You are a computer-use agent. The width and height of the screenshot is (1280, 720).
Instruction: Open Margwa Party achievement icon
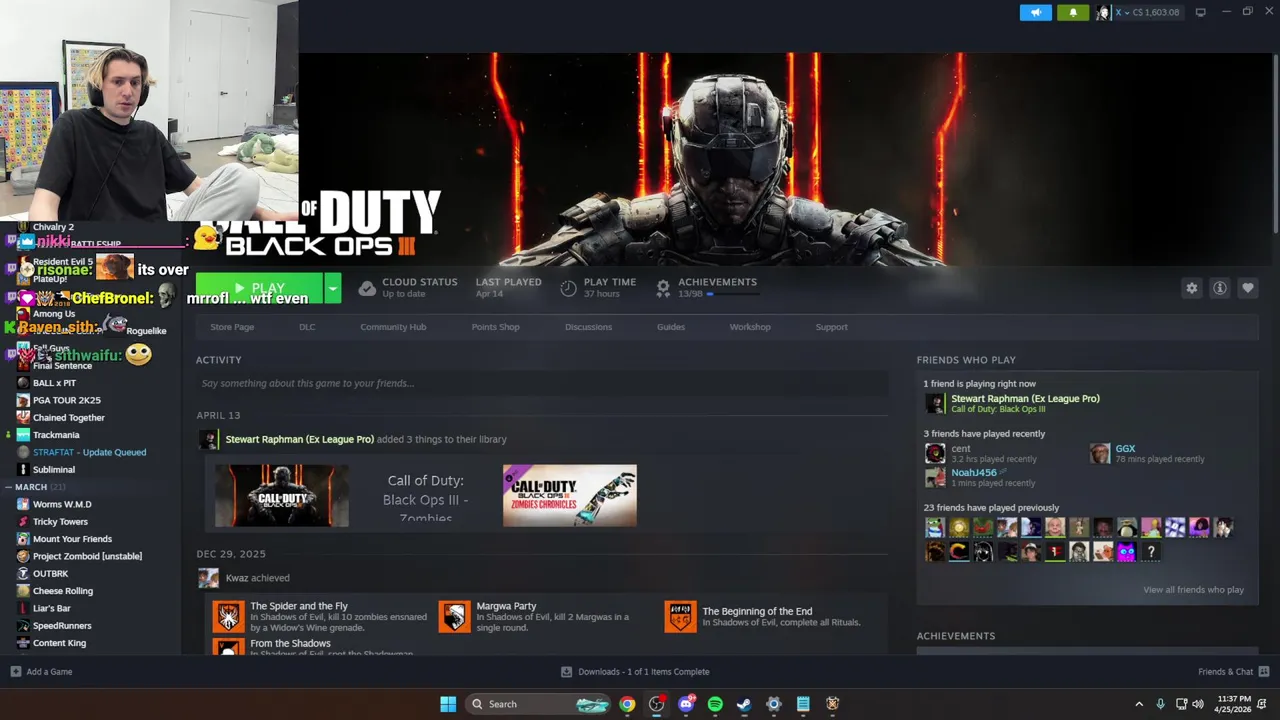coord(454,616)
